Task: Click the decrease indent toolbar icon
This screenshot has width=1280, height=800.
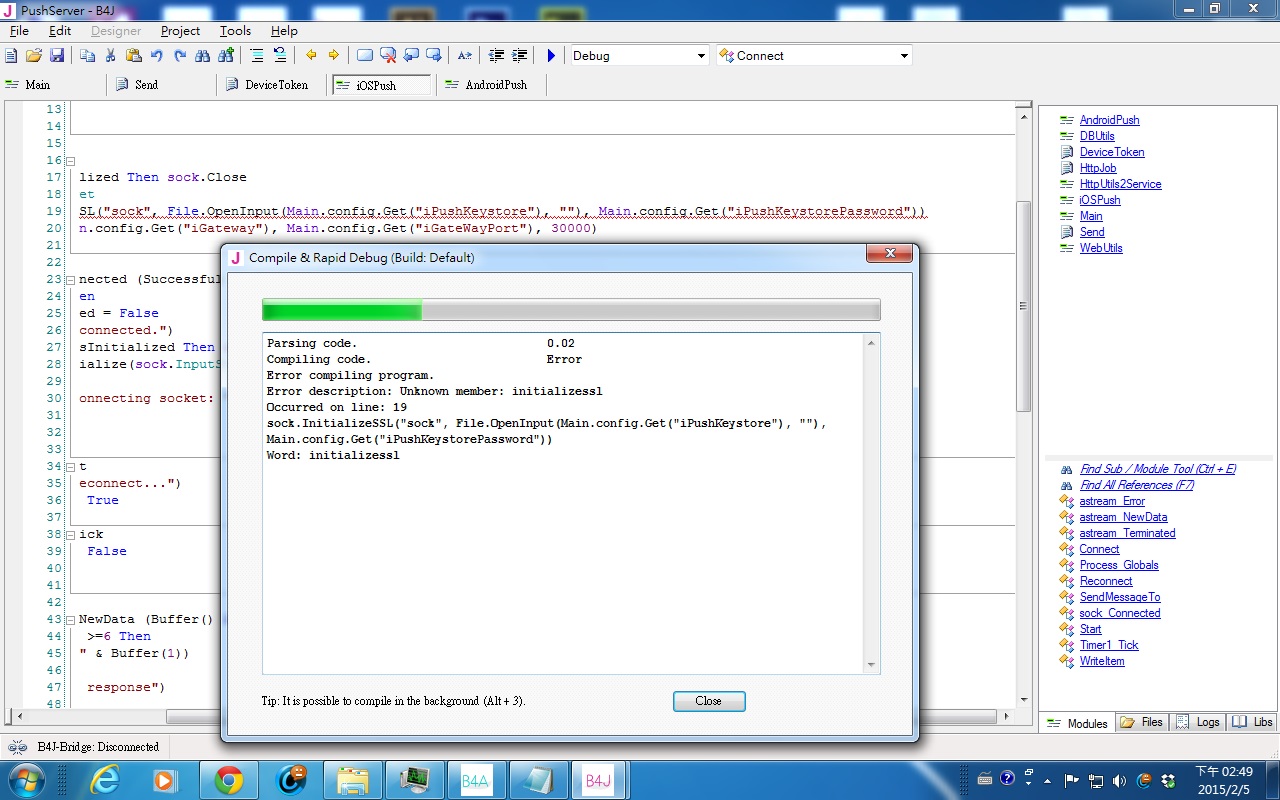Action: [x=497, y=56]
